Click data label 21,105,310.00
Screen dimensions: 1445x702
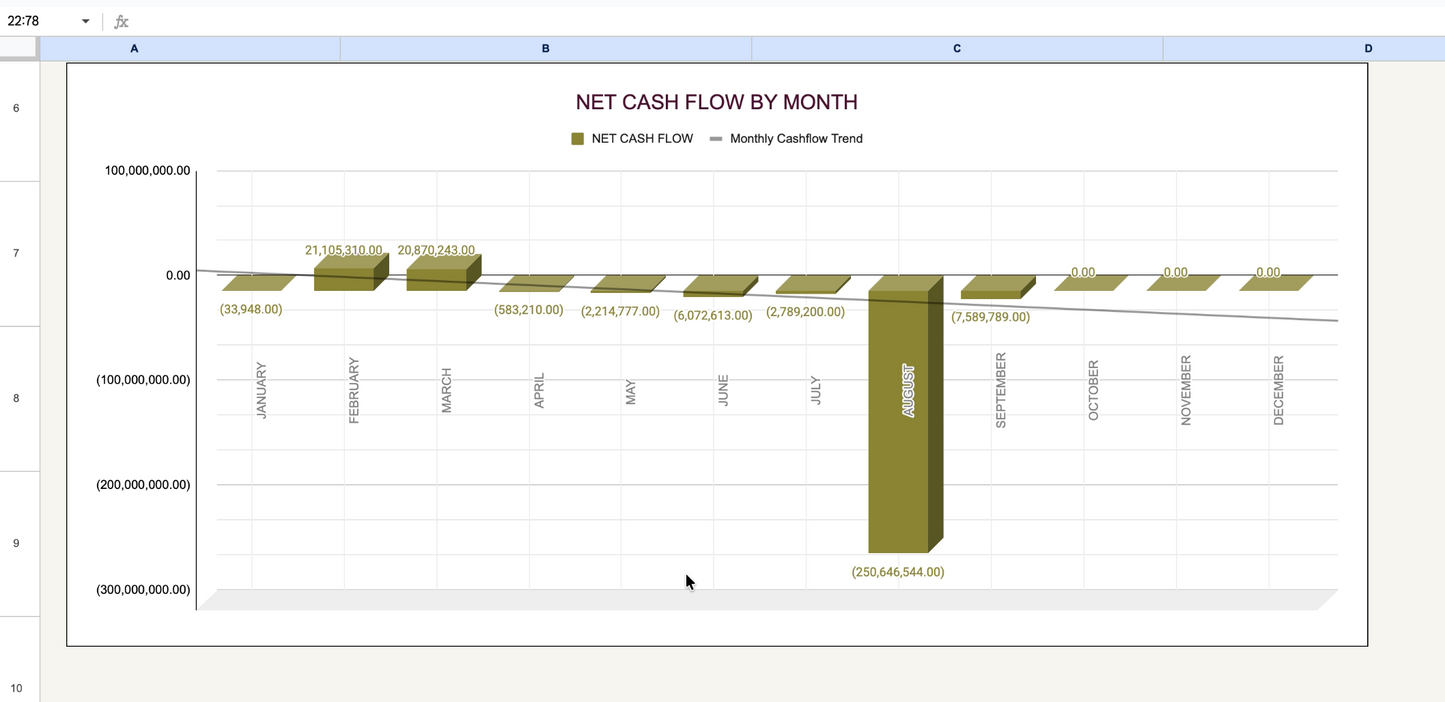344,250
